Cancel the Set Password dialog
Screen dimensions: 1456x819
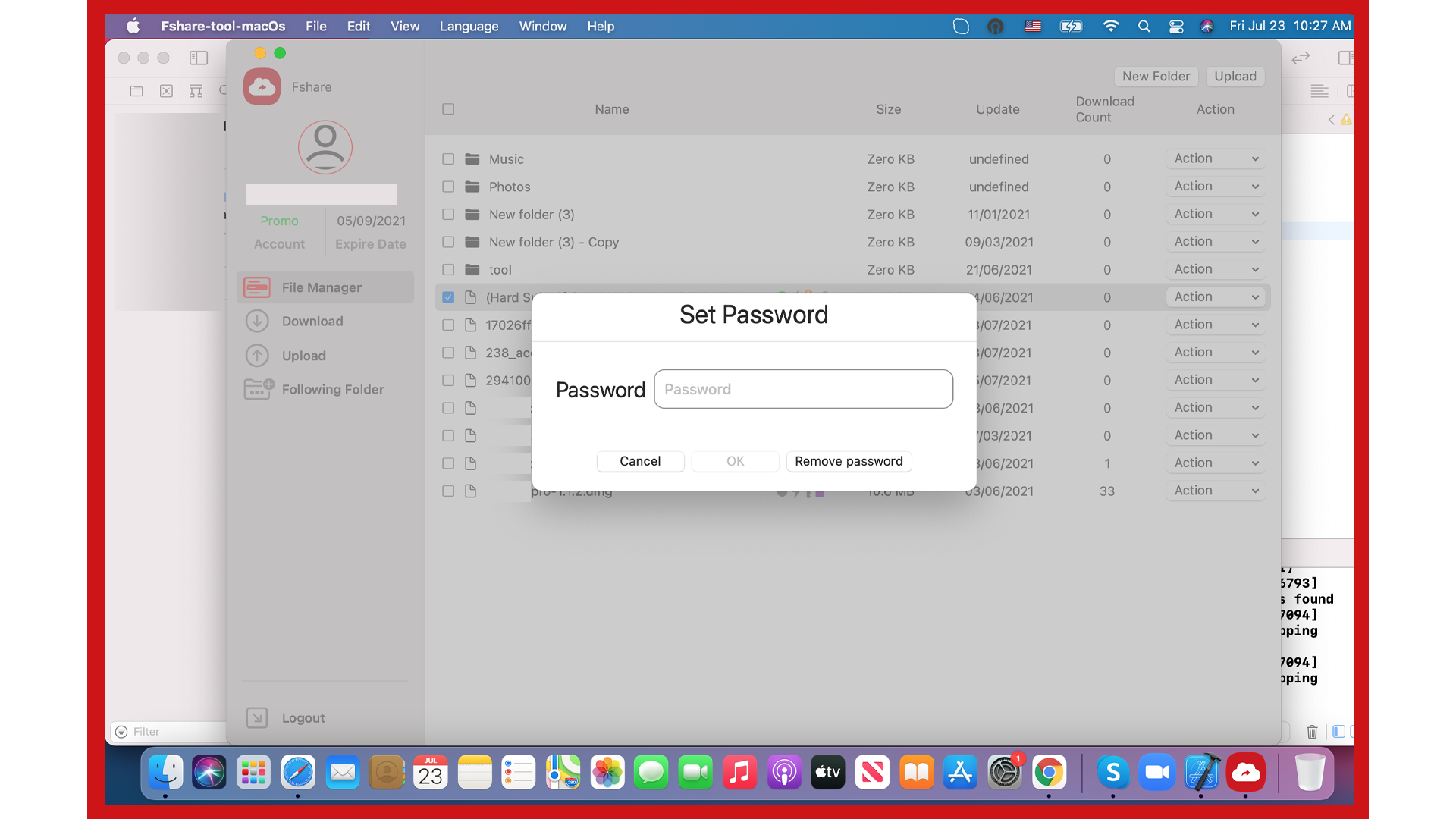point(640,461)
